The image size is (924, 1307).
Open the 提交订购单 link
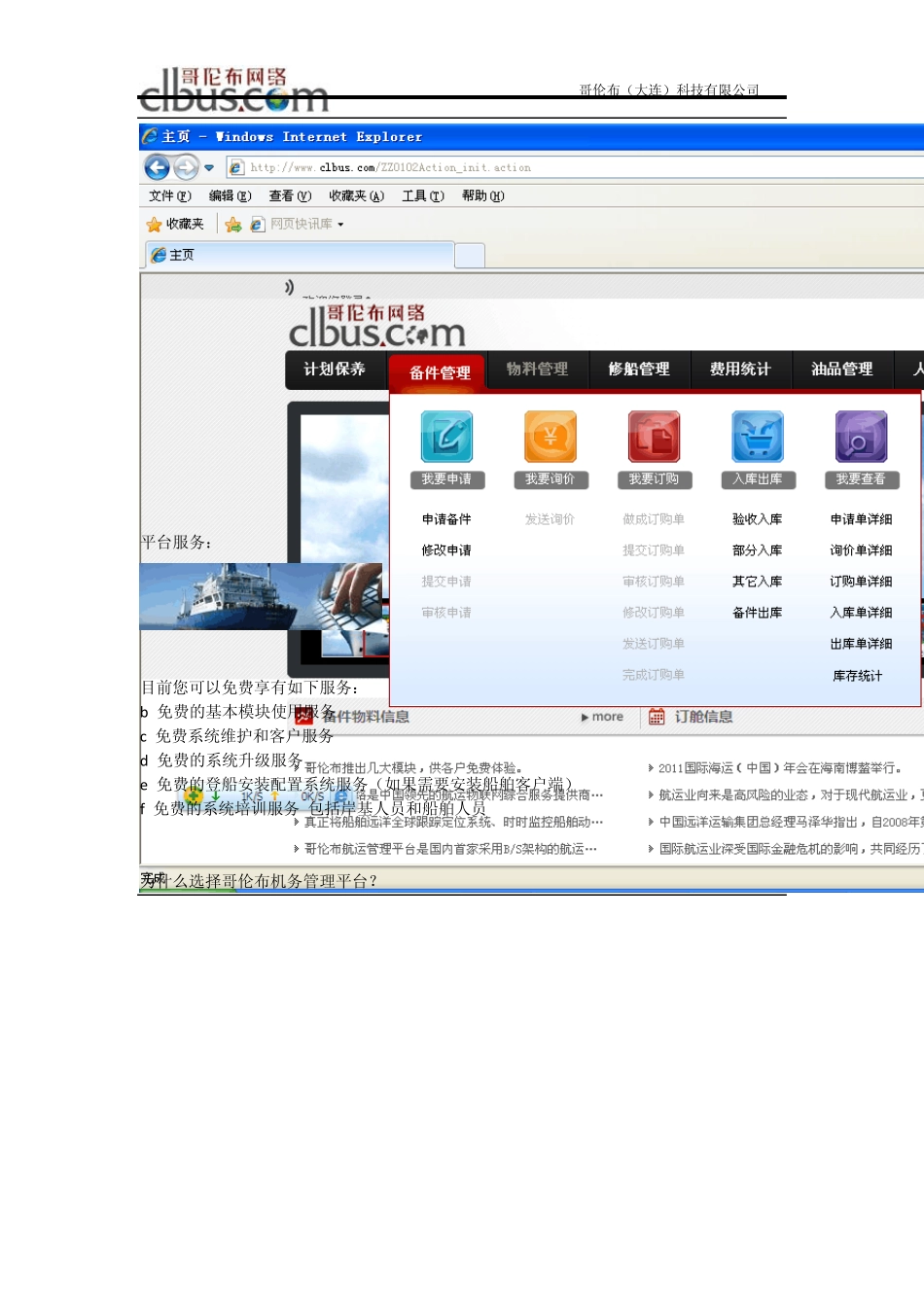[654, 550]
